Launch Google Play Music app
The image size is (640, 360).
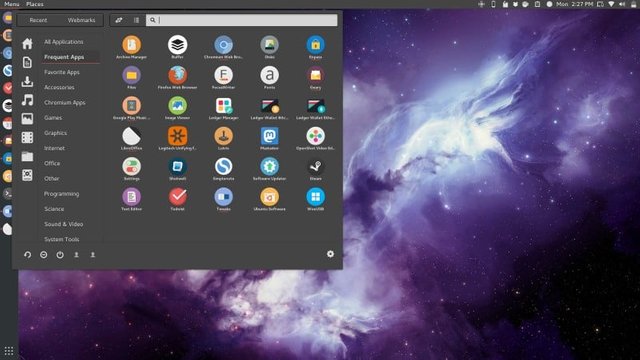[131, 106]
